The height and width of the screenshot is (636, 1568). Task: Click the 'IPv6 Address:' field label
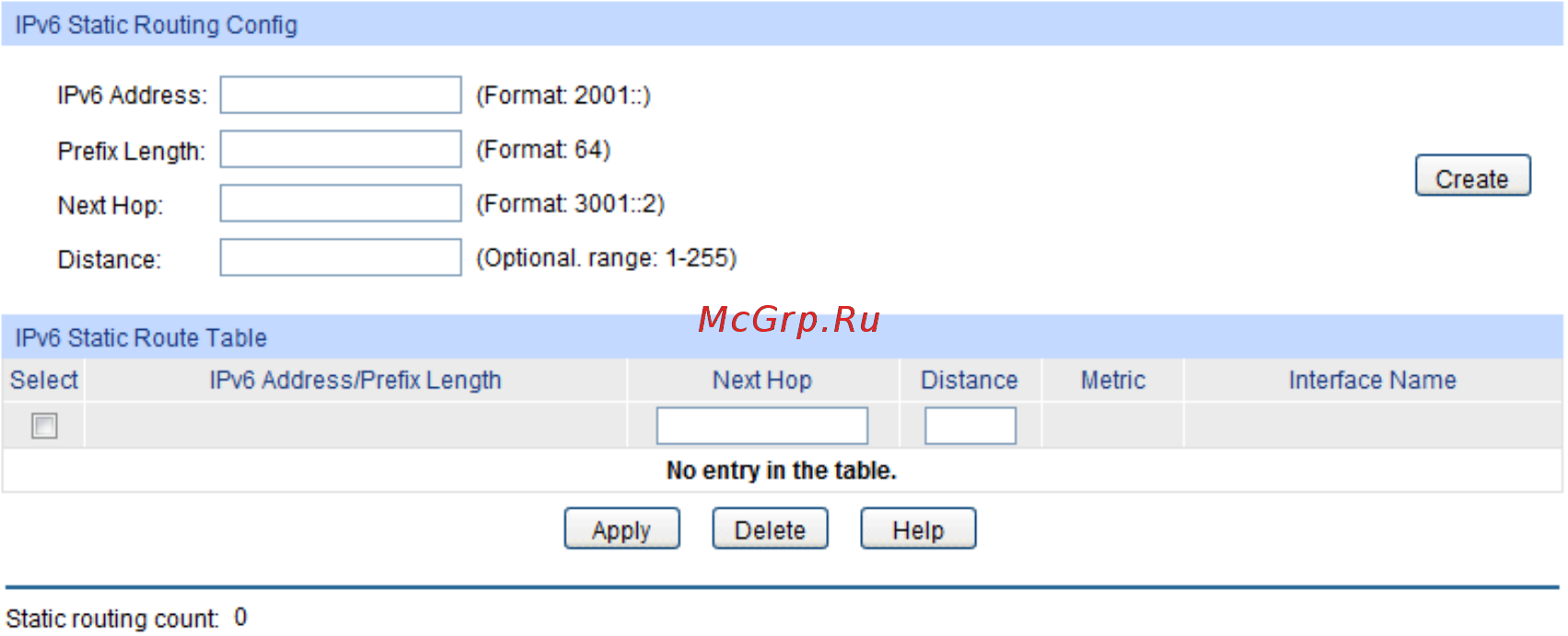(132, 96)
